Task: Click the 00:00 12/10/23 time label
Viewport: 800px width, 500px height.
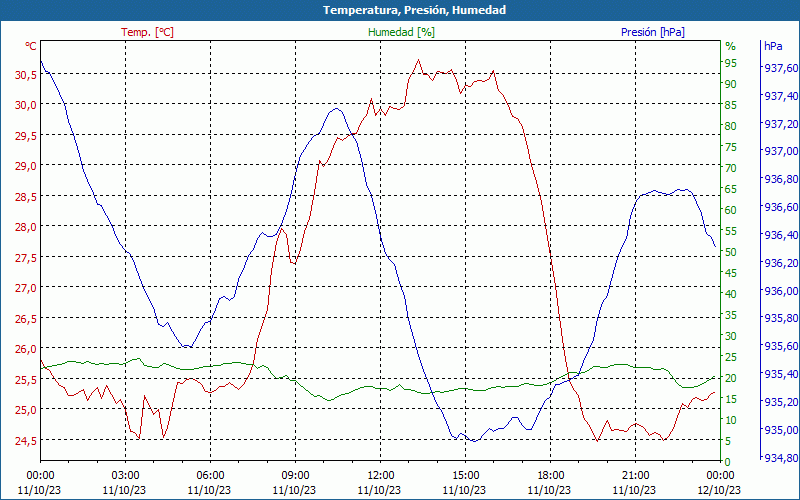Action: (720, 483)
